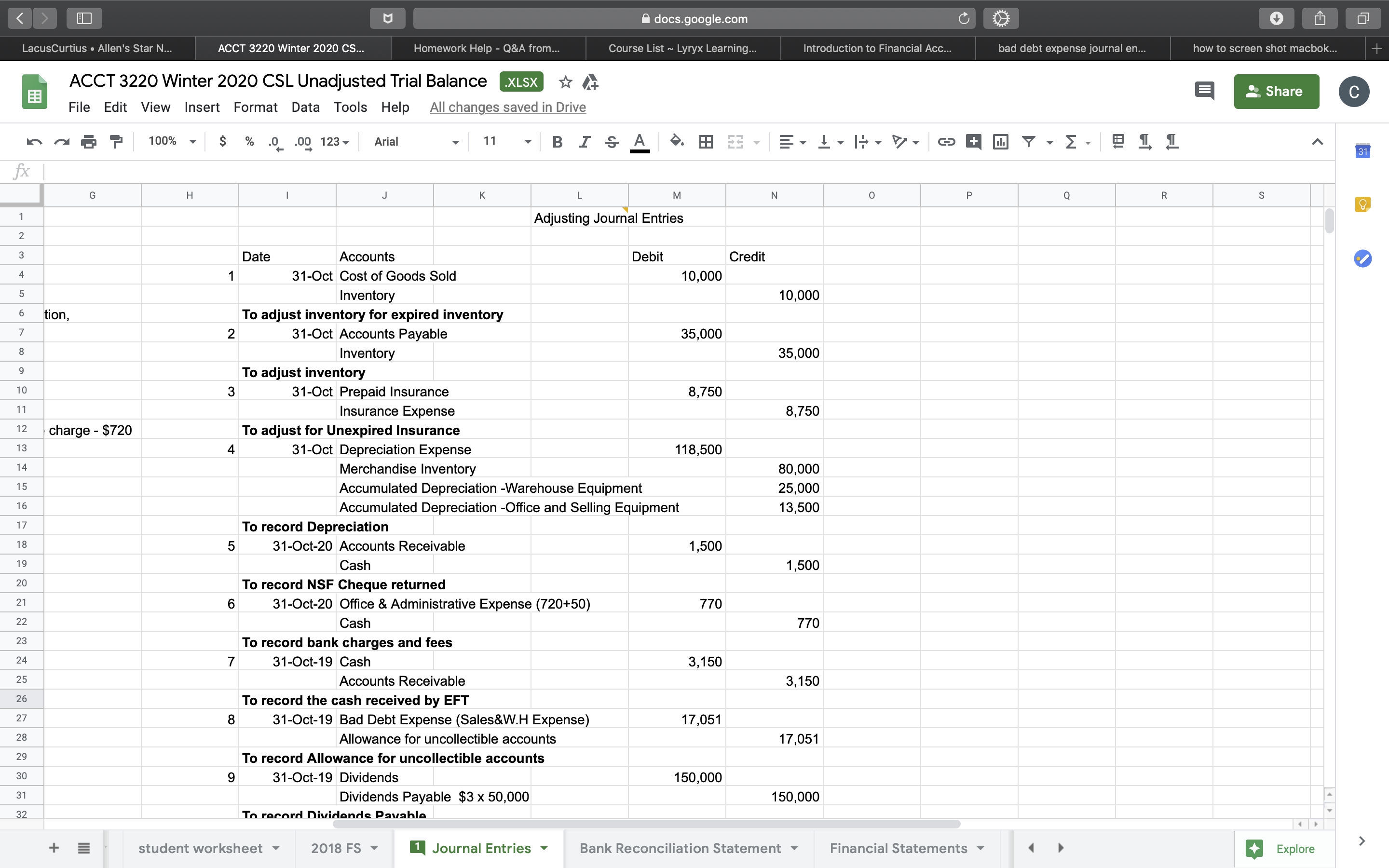Click the green Share button
This screenshot has width=1389, height=868.
pyautogui.click(x=1276, y=91)
